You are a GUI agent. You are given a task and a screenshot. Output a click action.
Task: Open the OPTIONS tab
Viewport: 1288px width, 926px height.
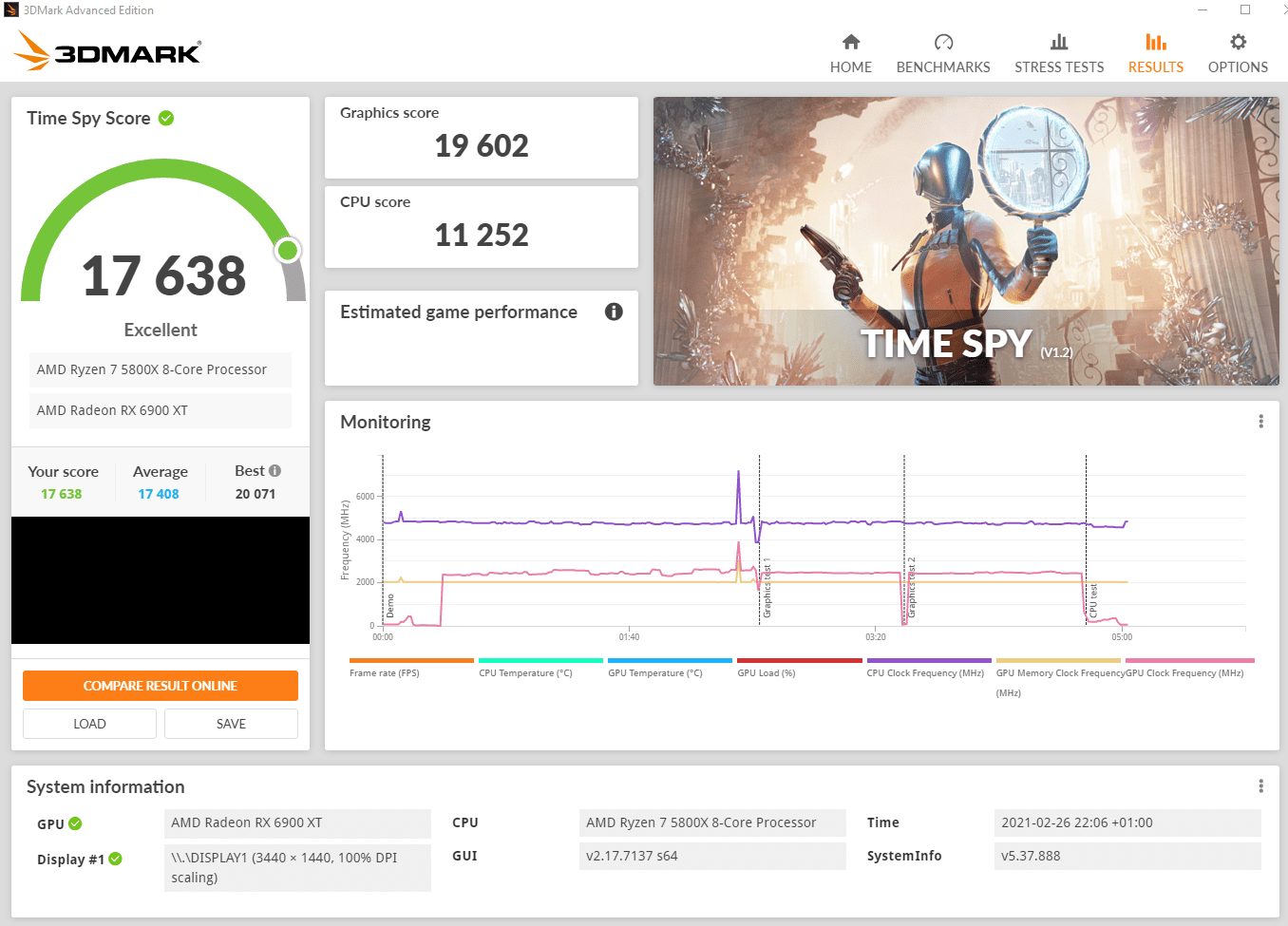coord(1238,54)
